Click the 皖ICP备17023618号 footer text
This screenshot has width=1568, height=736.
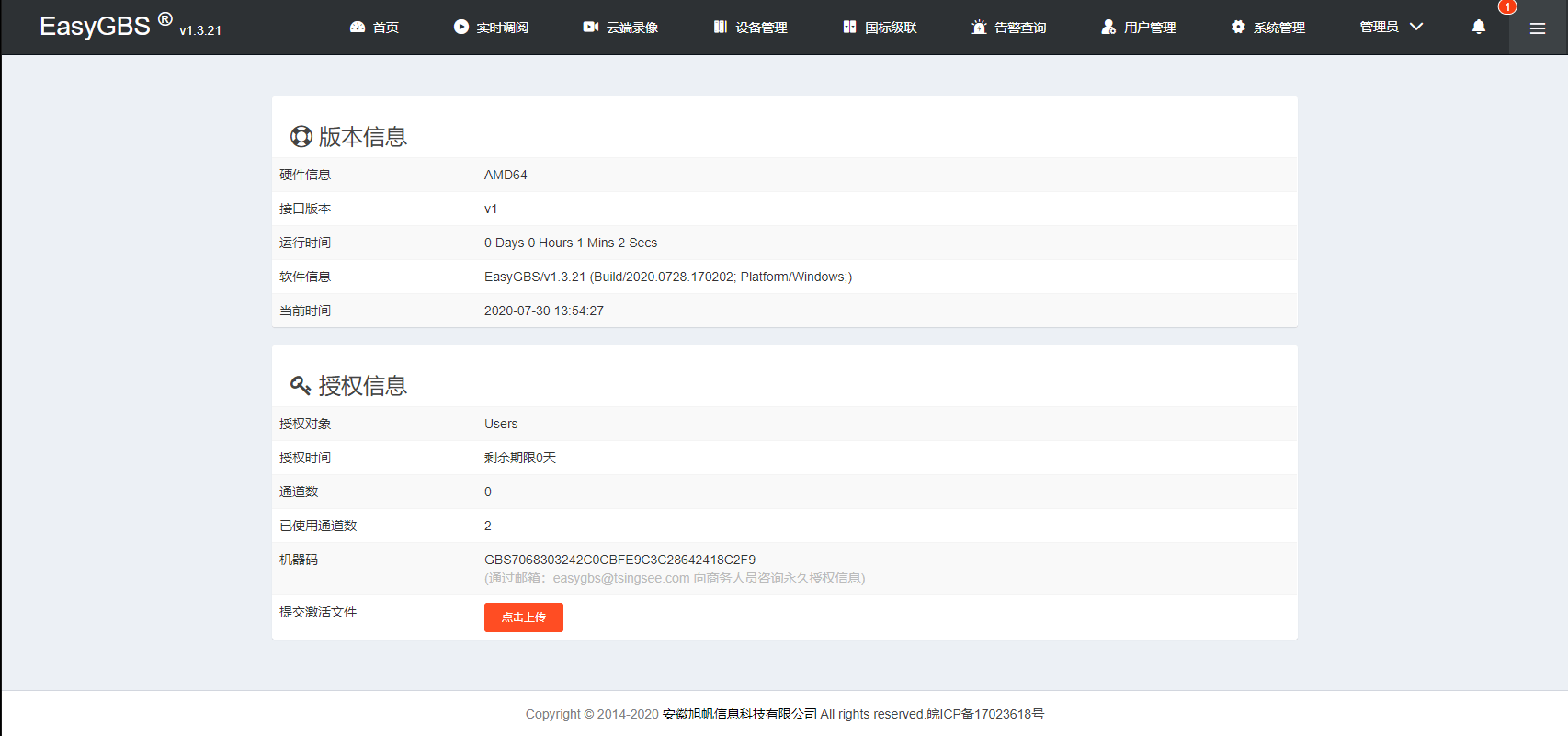[x=985, y=714]
